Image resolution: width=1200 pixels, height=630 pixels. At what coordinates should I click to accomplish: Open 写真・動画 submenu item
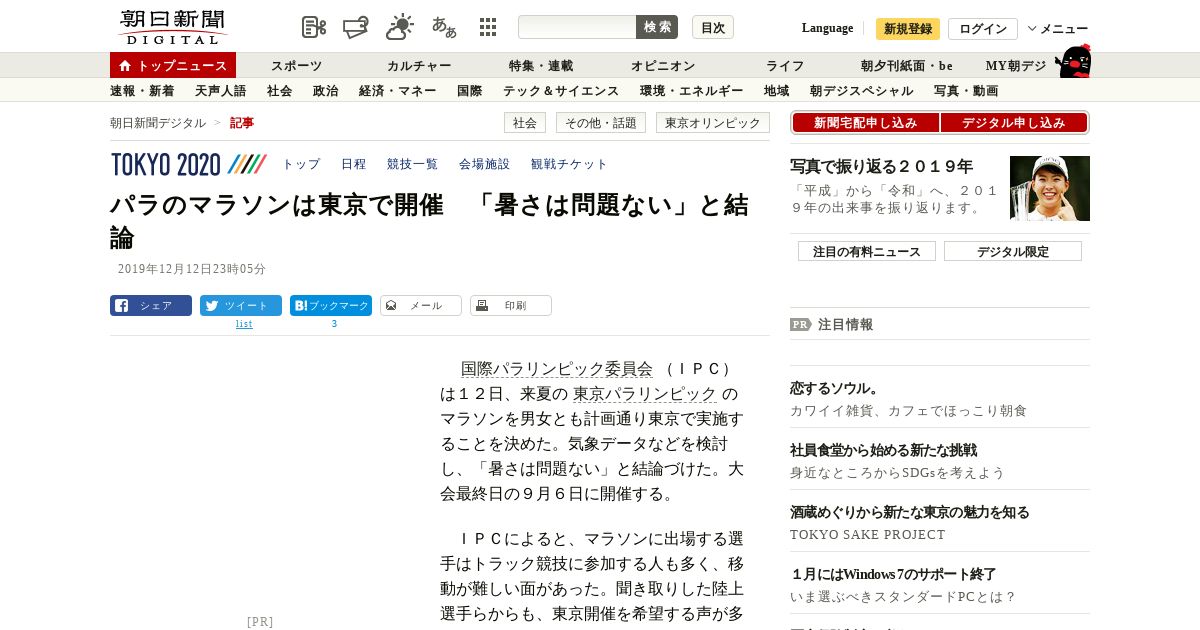[x=966, y=90]
